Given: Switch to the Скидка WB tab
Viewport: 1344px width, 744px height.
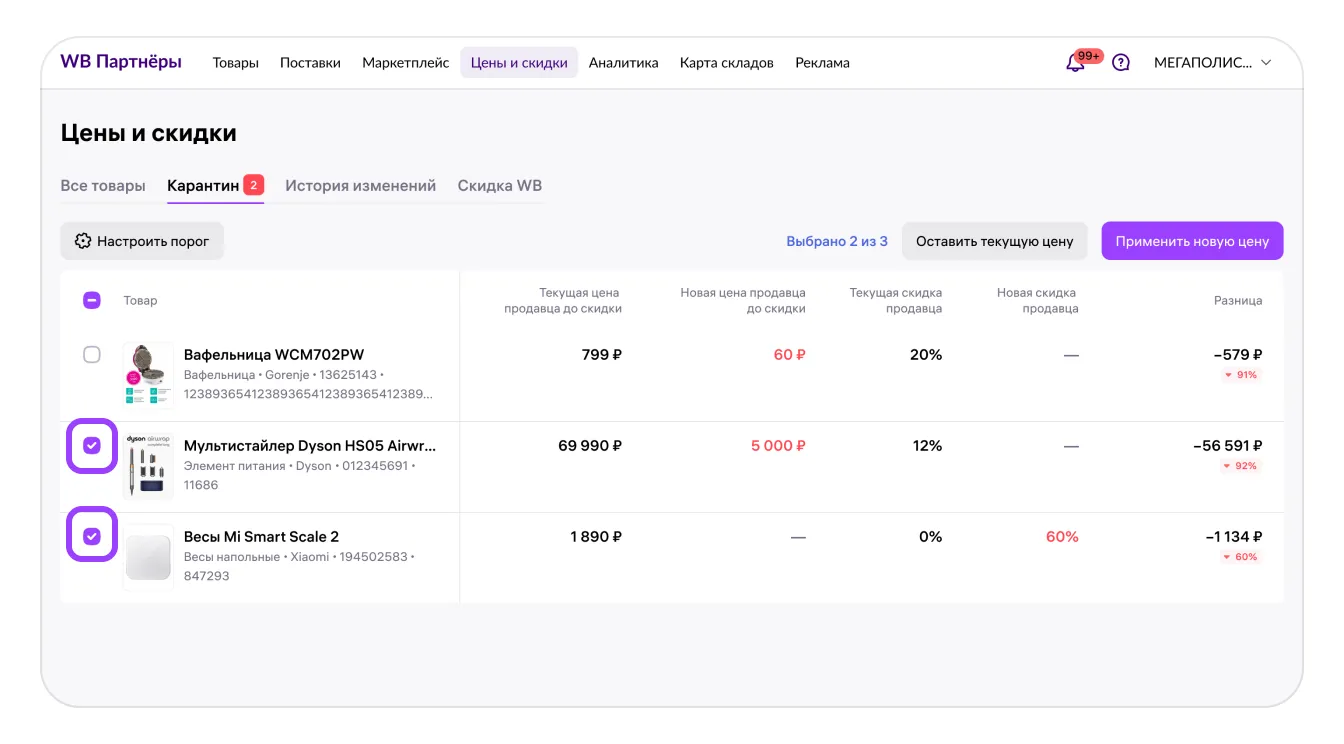Looking at the screenshot, I should tap(500, 186).
